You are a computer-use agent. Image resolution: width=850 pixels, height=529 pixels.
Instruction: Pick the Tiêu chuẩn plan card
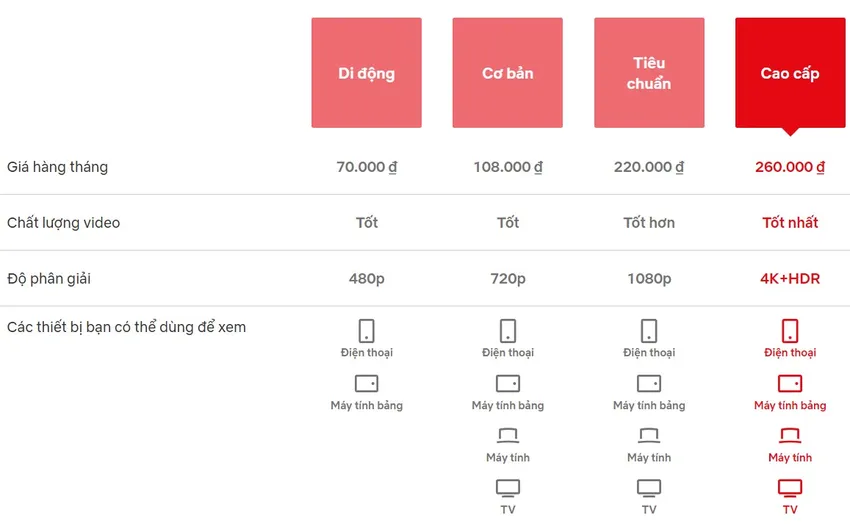[x=649, y=73]
